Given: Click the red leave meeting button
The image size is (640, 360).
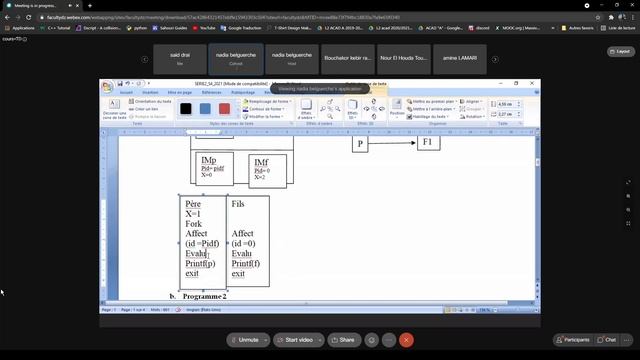Looking at the screenshot, I should [406, 340].
